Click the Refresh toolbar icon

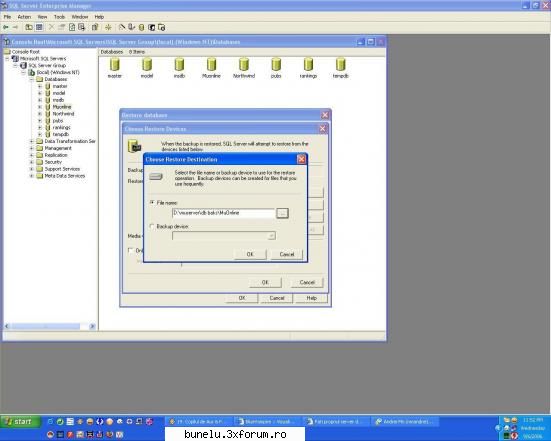click(72, 27)
